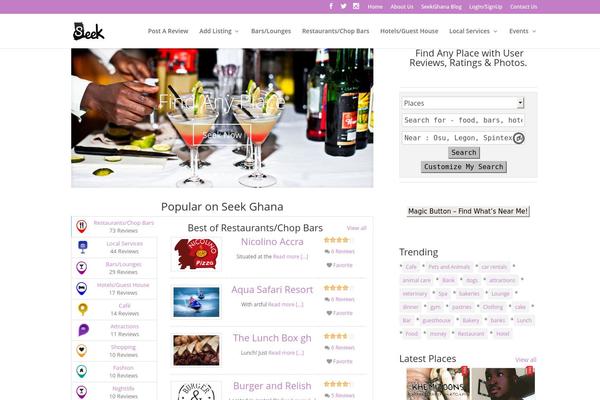Click the locate-me icon in Near field

(518, 138)
